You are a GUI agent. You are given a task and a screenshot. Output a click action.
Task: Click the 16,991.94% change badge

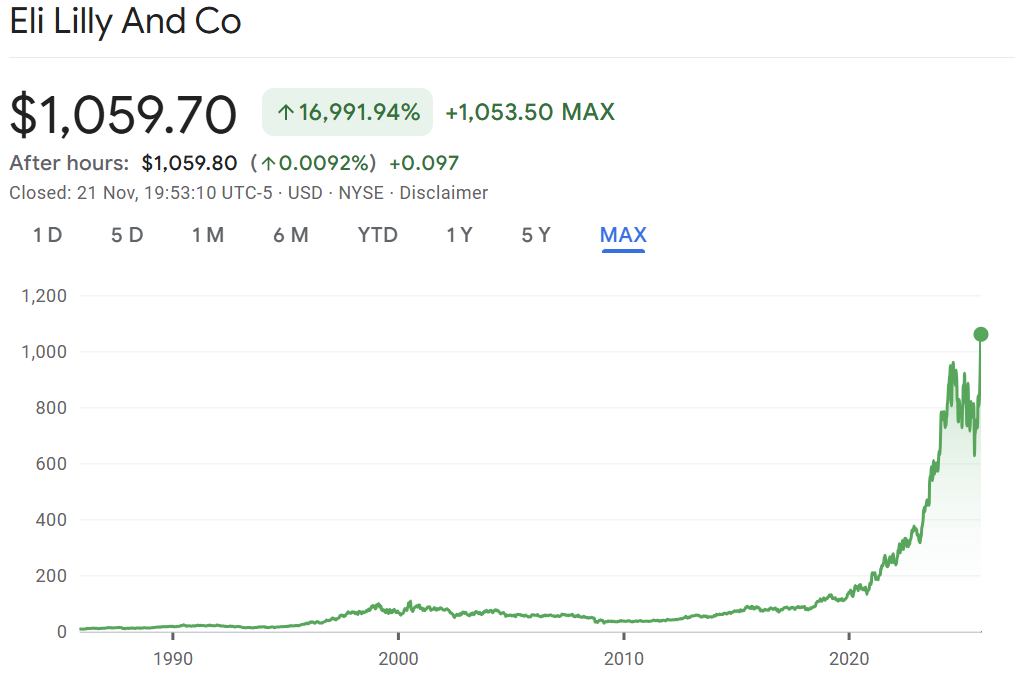(347, 112)
